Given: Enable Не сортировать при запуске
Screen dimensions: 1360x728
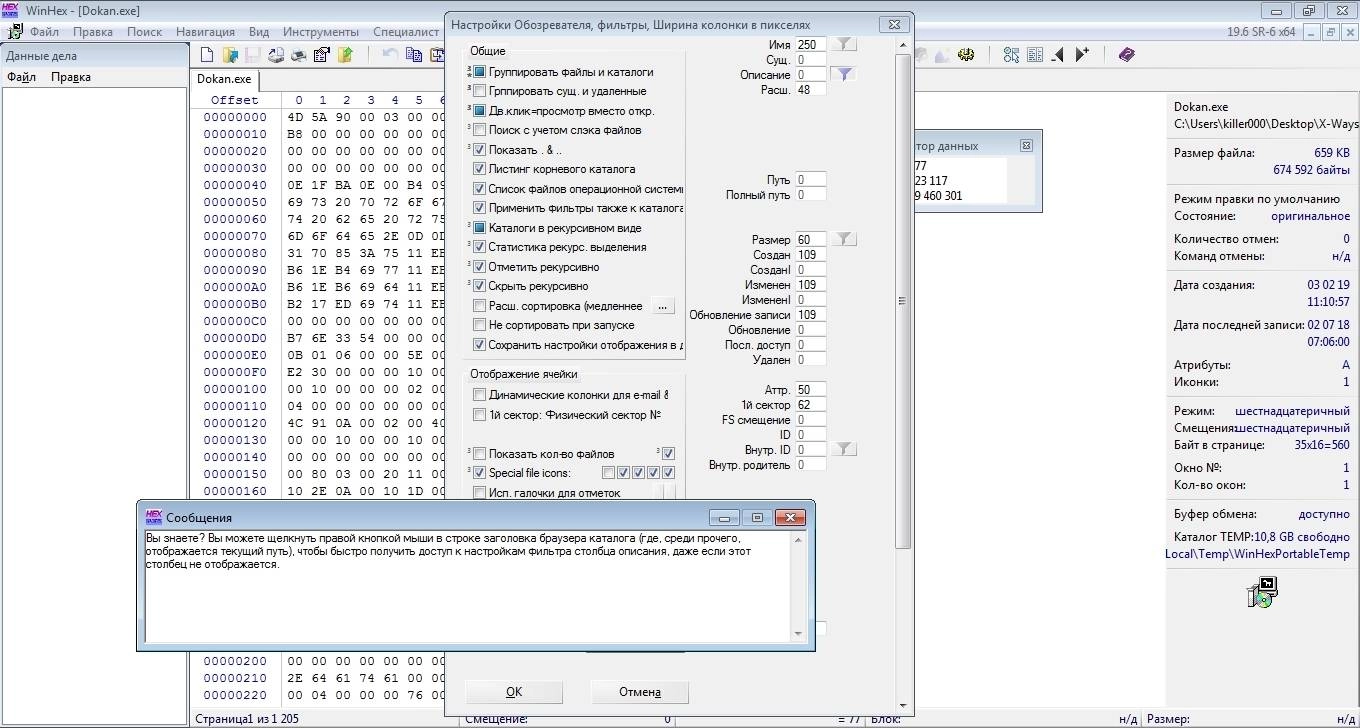Looking at the screenshot, I should [x=479, y=325].
